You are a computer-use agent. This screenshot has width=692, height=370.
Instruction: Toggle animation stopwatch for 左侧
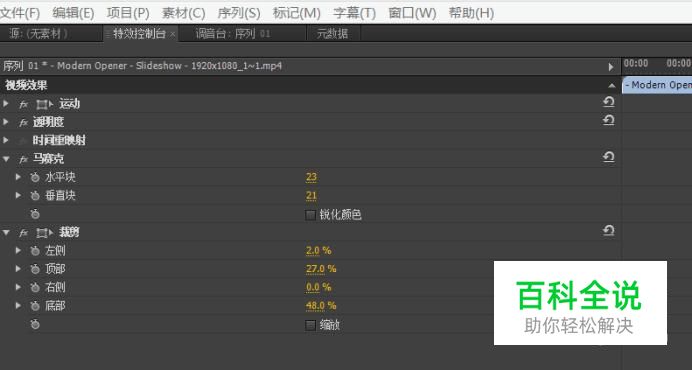(x=35, y=251)
